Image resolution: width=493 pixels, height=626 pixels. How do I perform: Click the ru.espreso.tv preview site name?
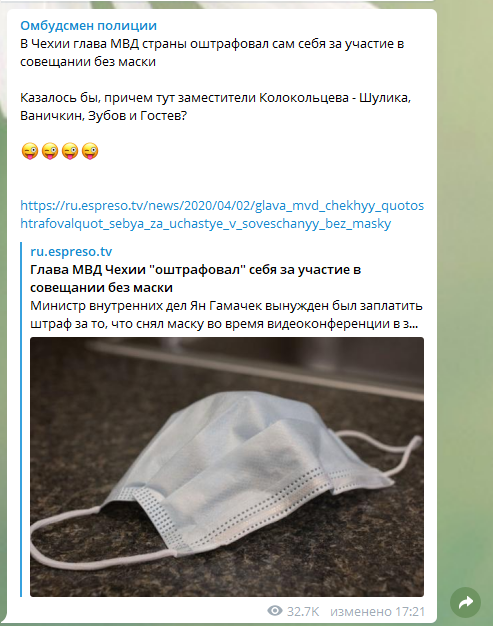point(71,252)
